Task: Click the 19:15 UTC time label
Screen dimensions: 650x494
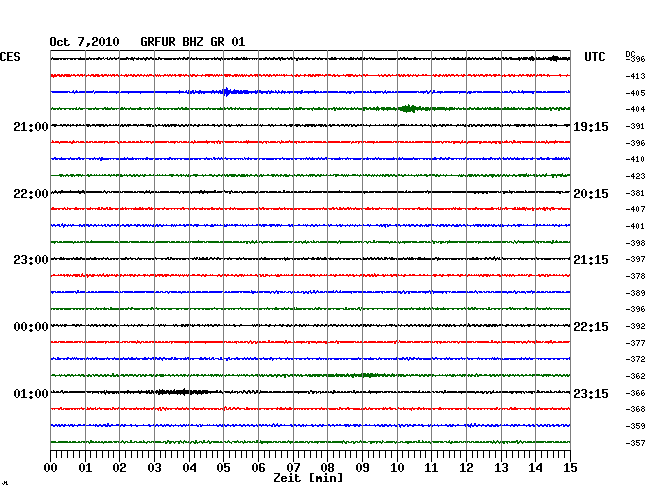Action: (x=591, y=126)
